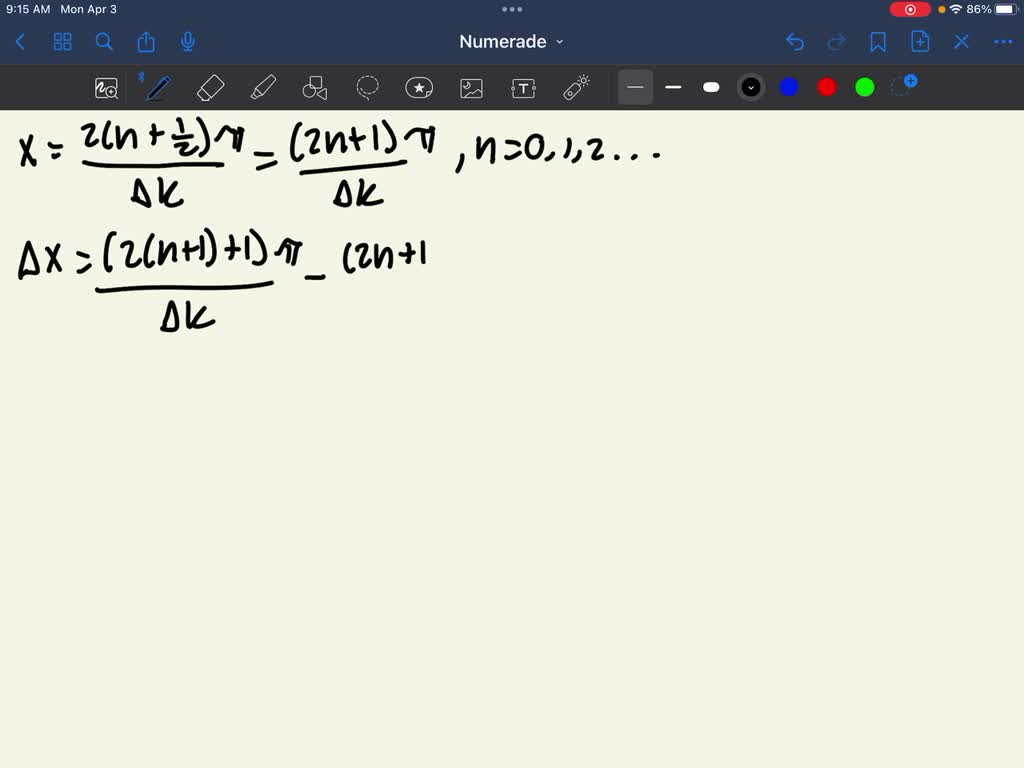1024x768 pixels.
Task: Pick the Highlighter tool
Action: [x=263, y=87]
